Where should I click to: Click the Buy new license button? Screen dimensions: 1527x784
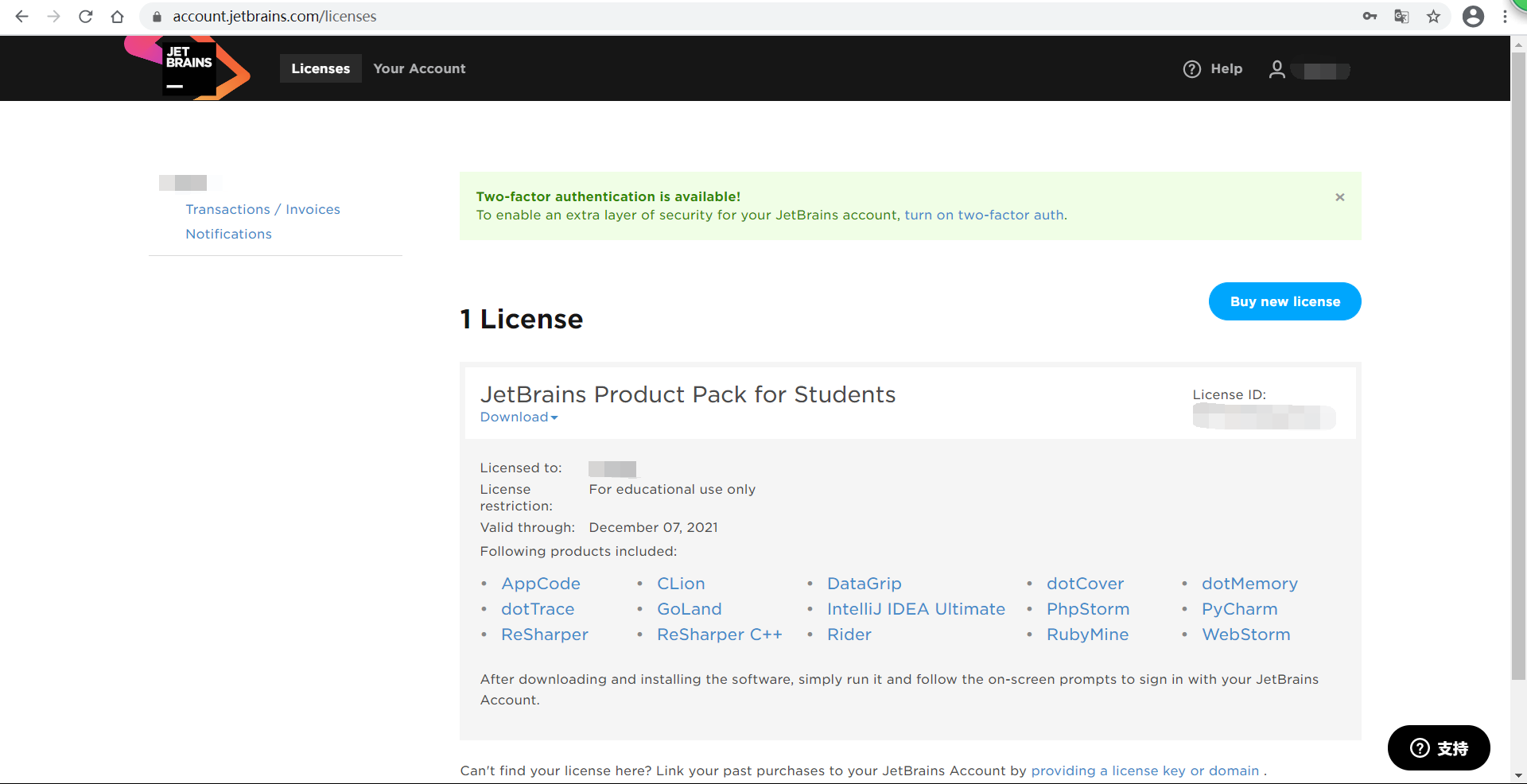1284,301
